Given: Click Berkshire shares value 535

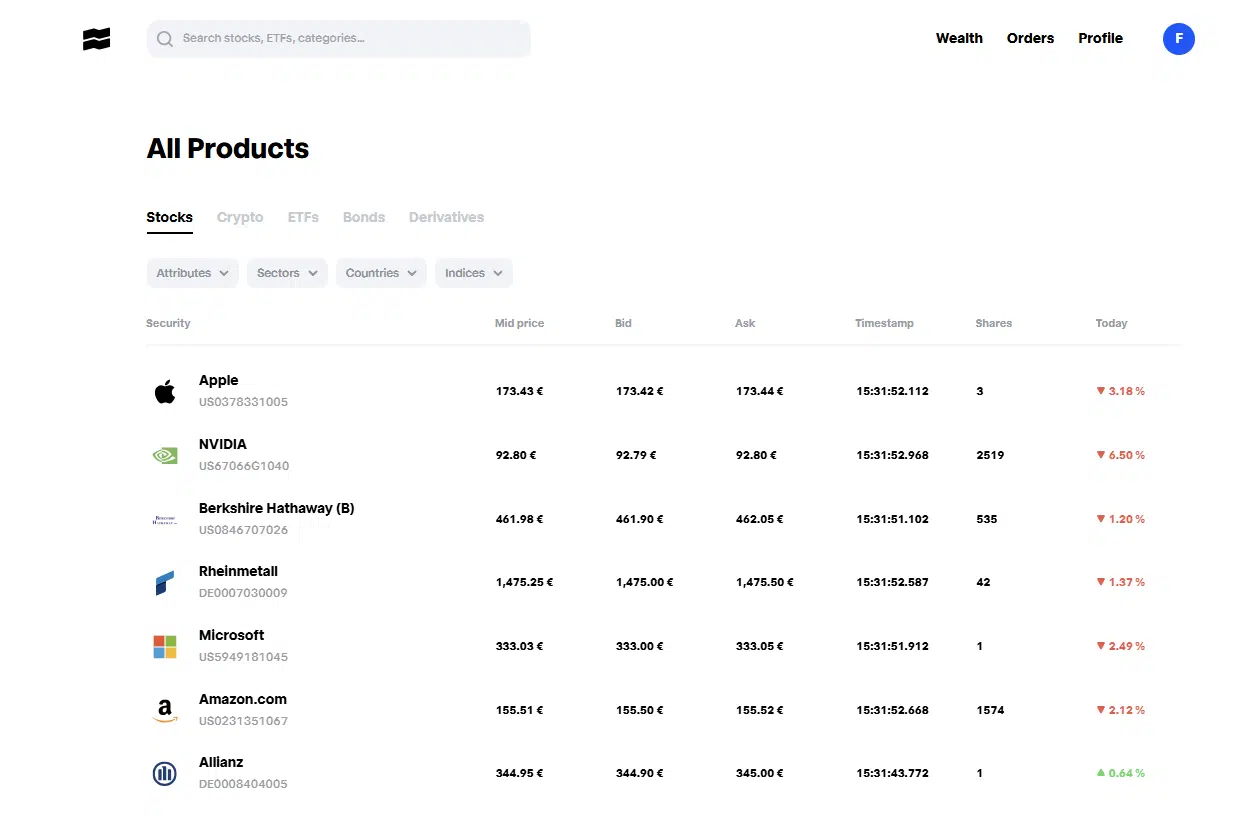Looking at the screenshot, I should tap(987, 519).
